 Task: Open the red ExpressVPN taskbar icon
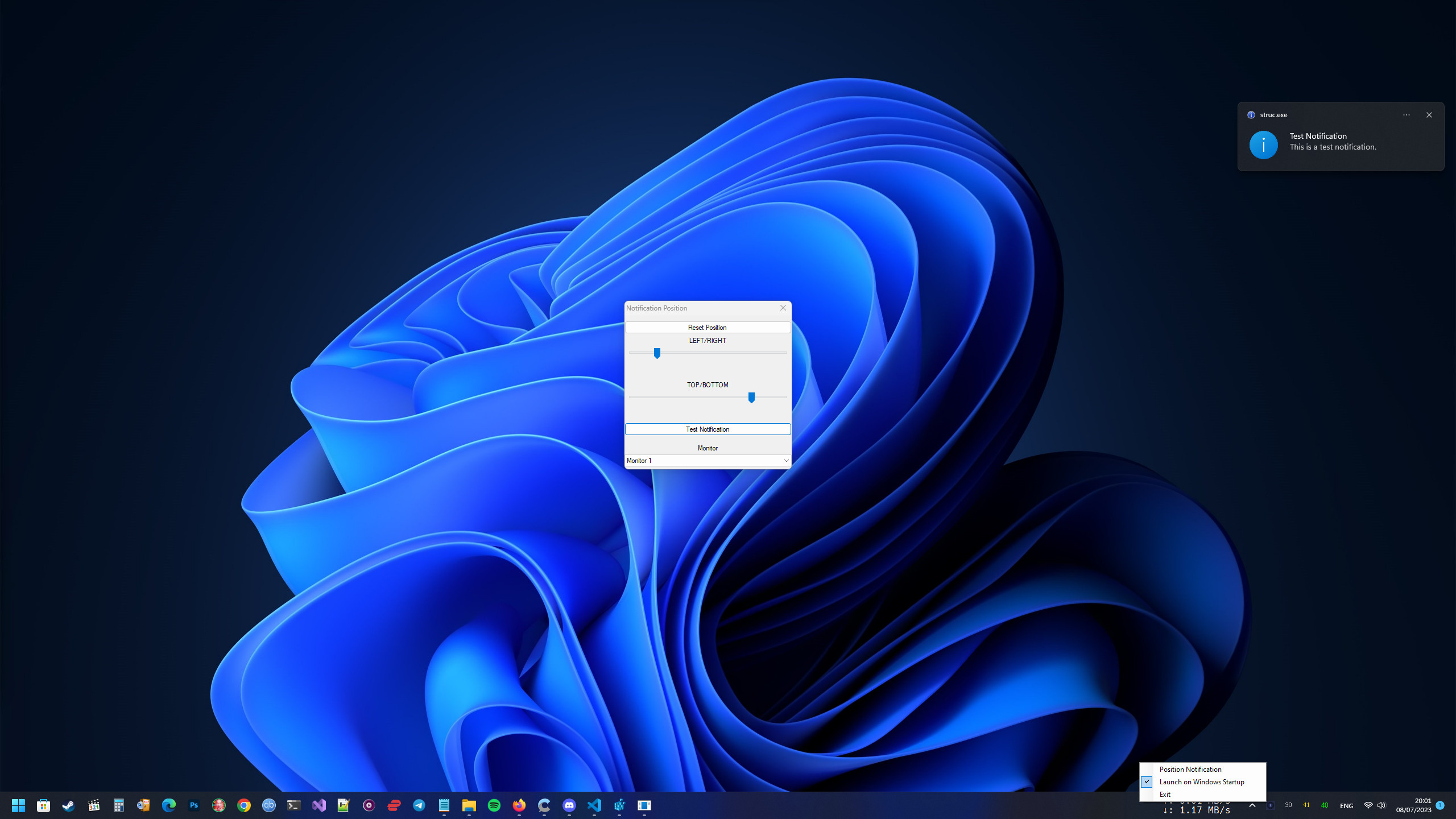[x=394, y=805]
